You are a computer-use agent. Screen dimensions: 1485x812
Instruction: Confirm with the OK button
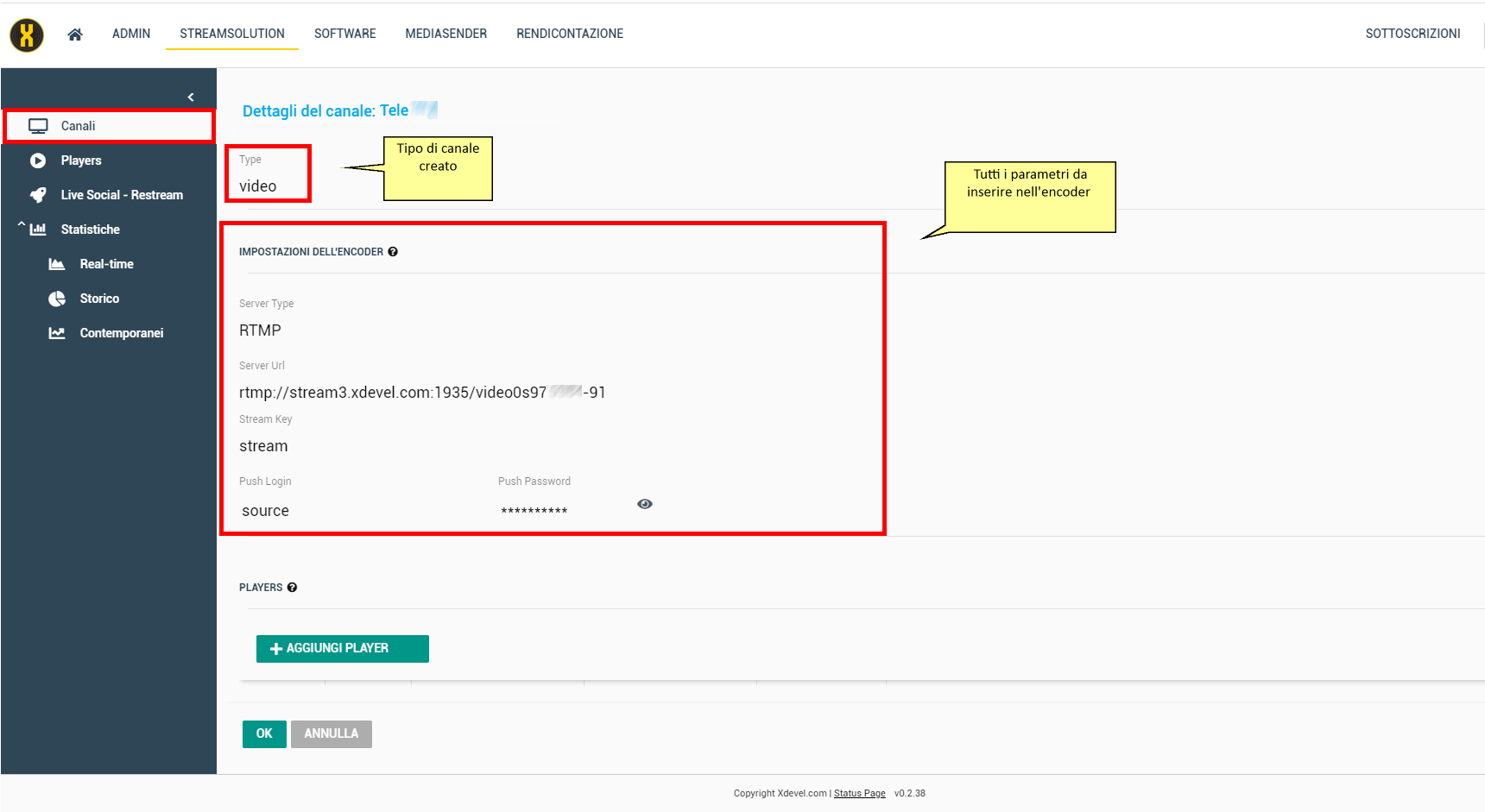click(x=264, y=734)
